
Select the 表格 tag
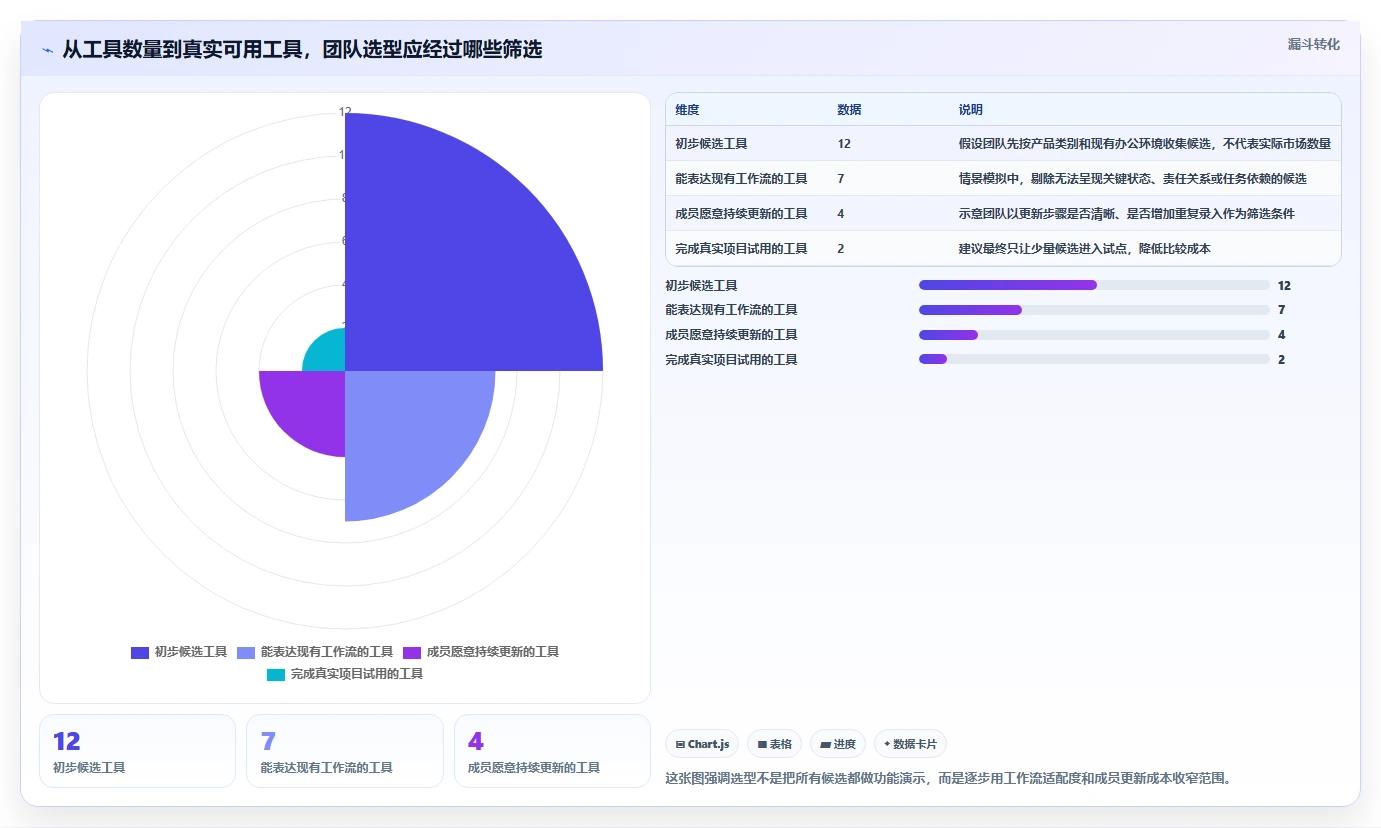tap(774, 744)
